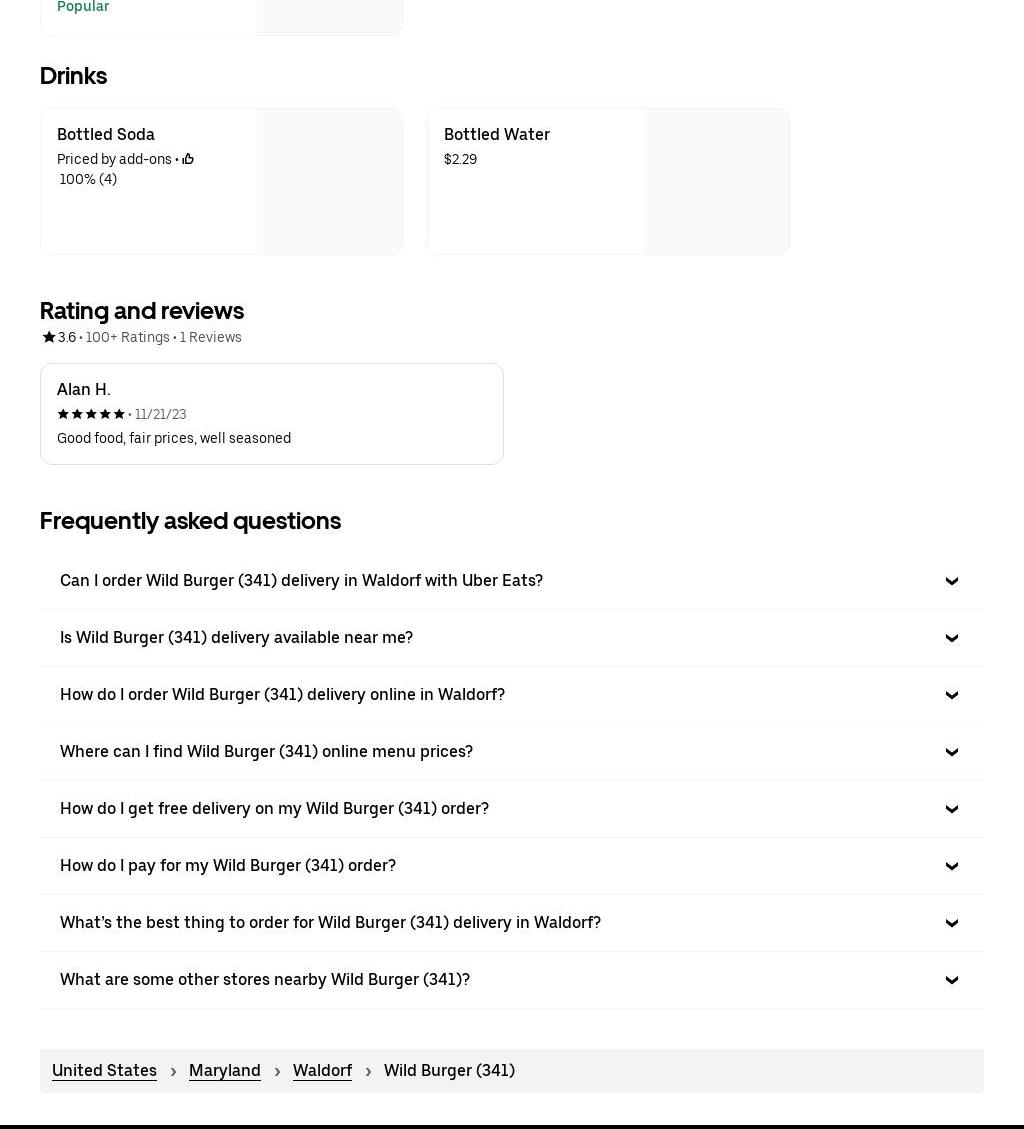Select the Bottled Water $2.29 item card

point(608,181)
